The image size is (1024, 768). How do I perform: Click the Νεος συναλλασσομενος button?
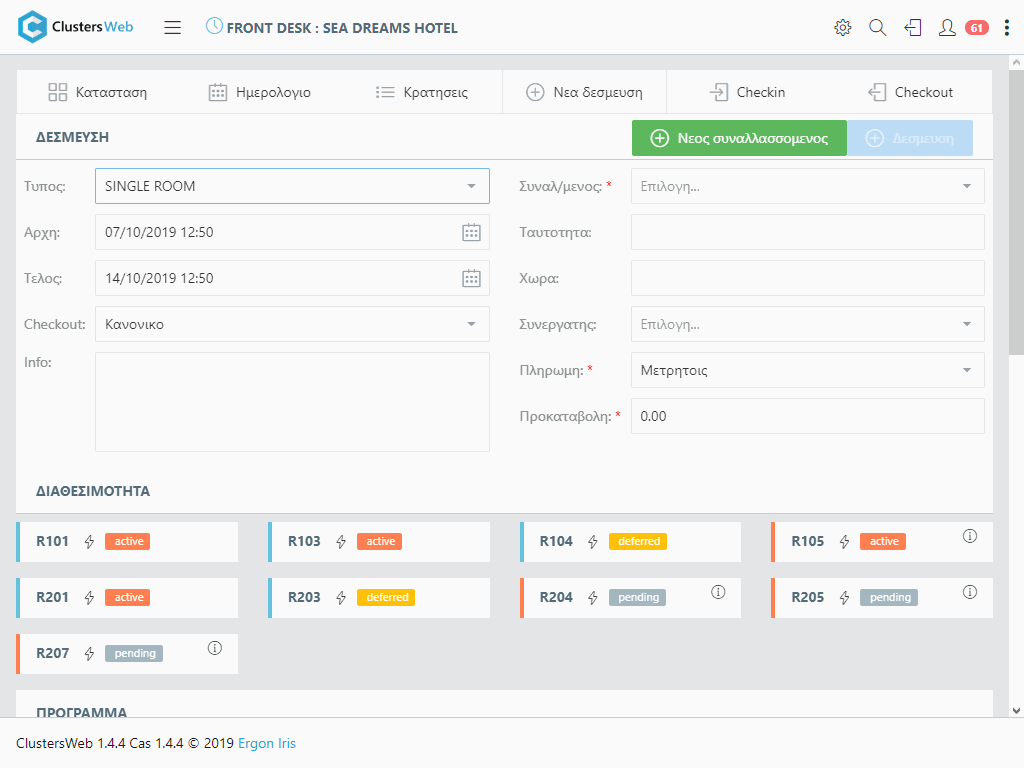[x=739, y=138]
